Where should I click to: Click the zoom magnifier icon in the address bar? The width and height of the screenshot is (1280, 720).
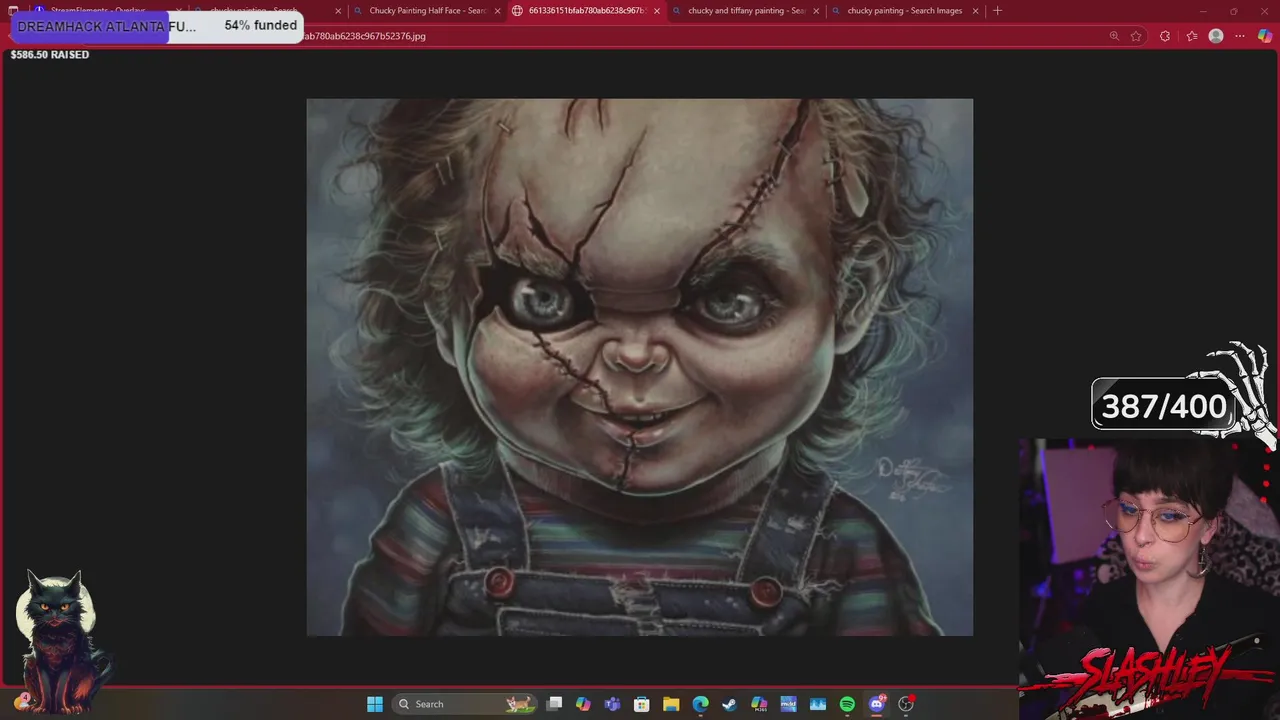coord(1114,36)
